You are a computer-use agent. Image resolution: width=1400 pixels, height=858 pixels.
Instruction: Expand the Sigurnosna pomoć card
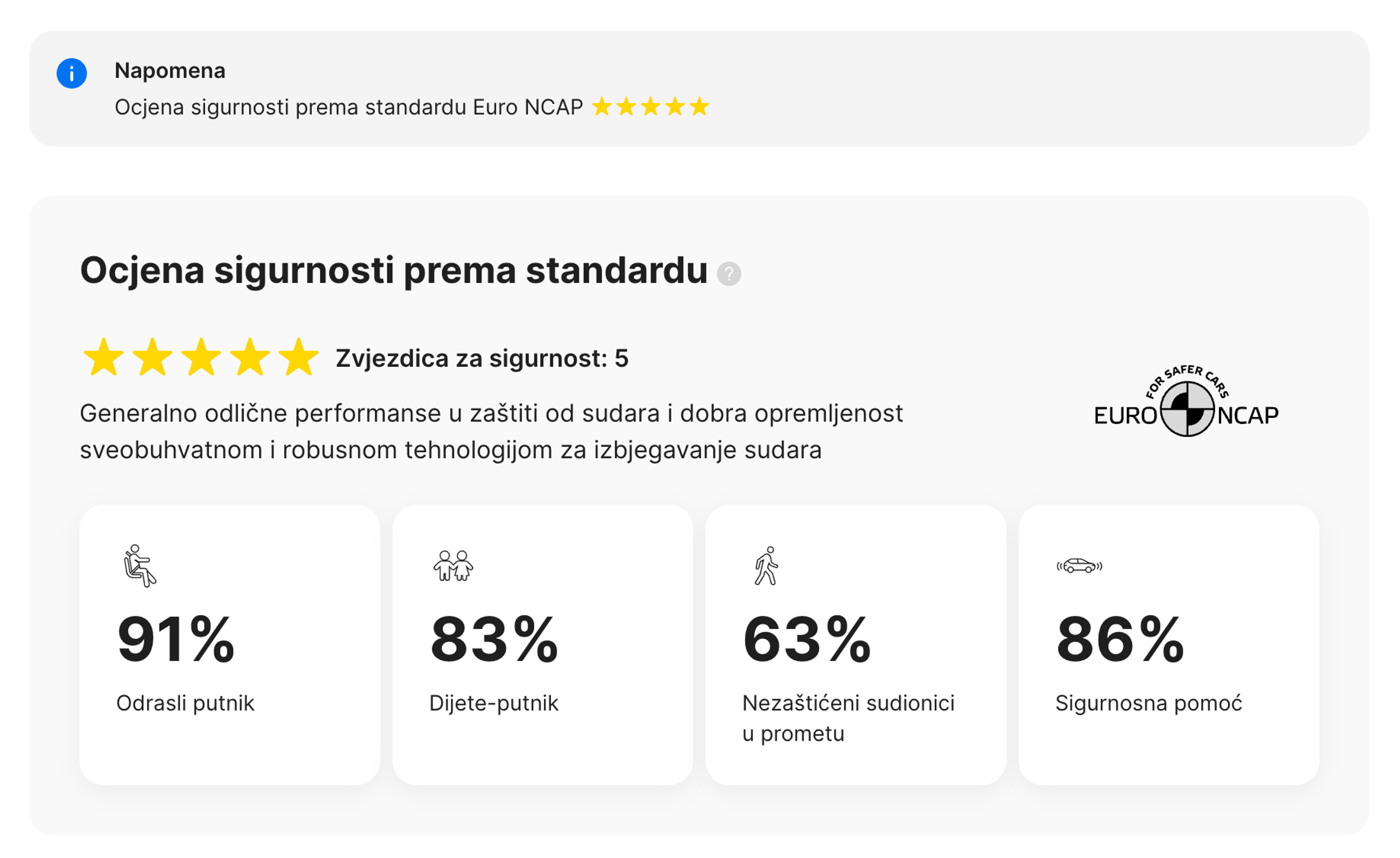[1170, 648]
